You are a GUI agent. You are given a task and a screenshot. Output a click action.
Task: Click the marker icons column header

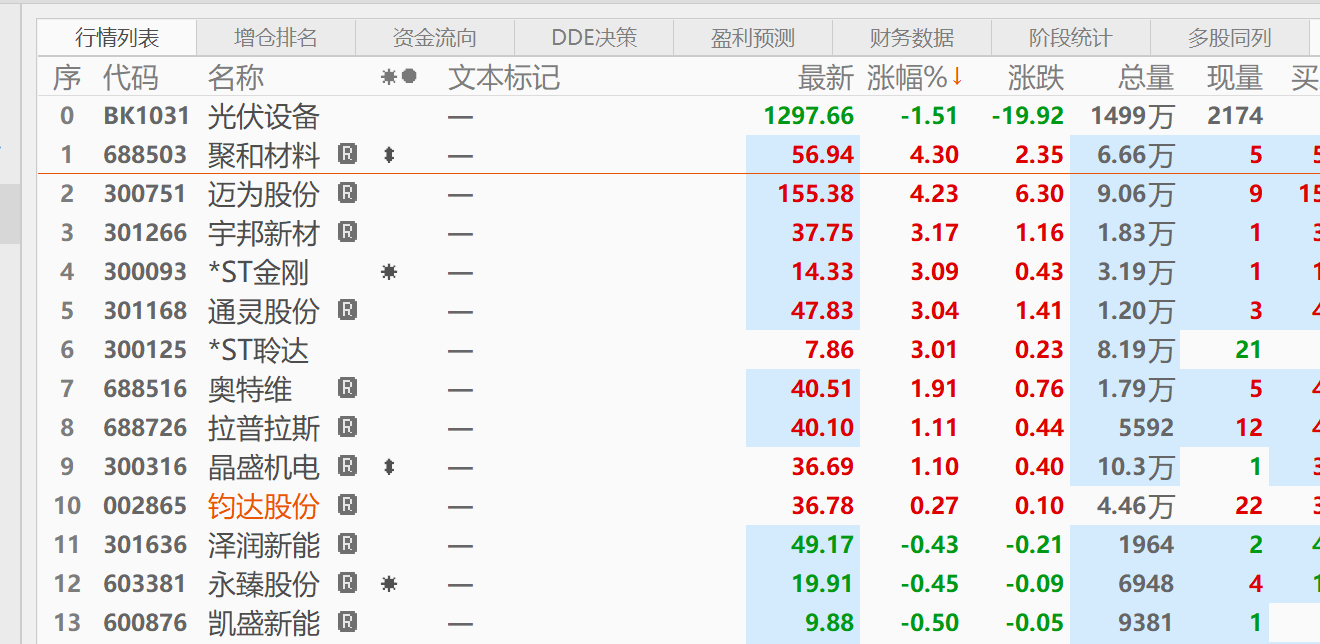399,77
